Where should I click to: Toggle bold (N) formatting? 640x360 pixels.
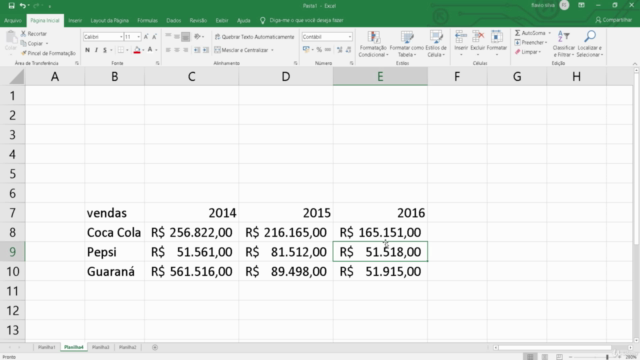pos(87,50)
